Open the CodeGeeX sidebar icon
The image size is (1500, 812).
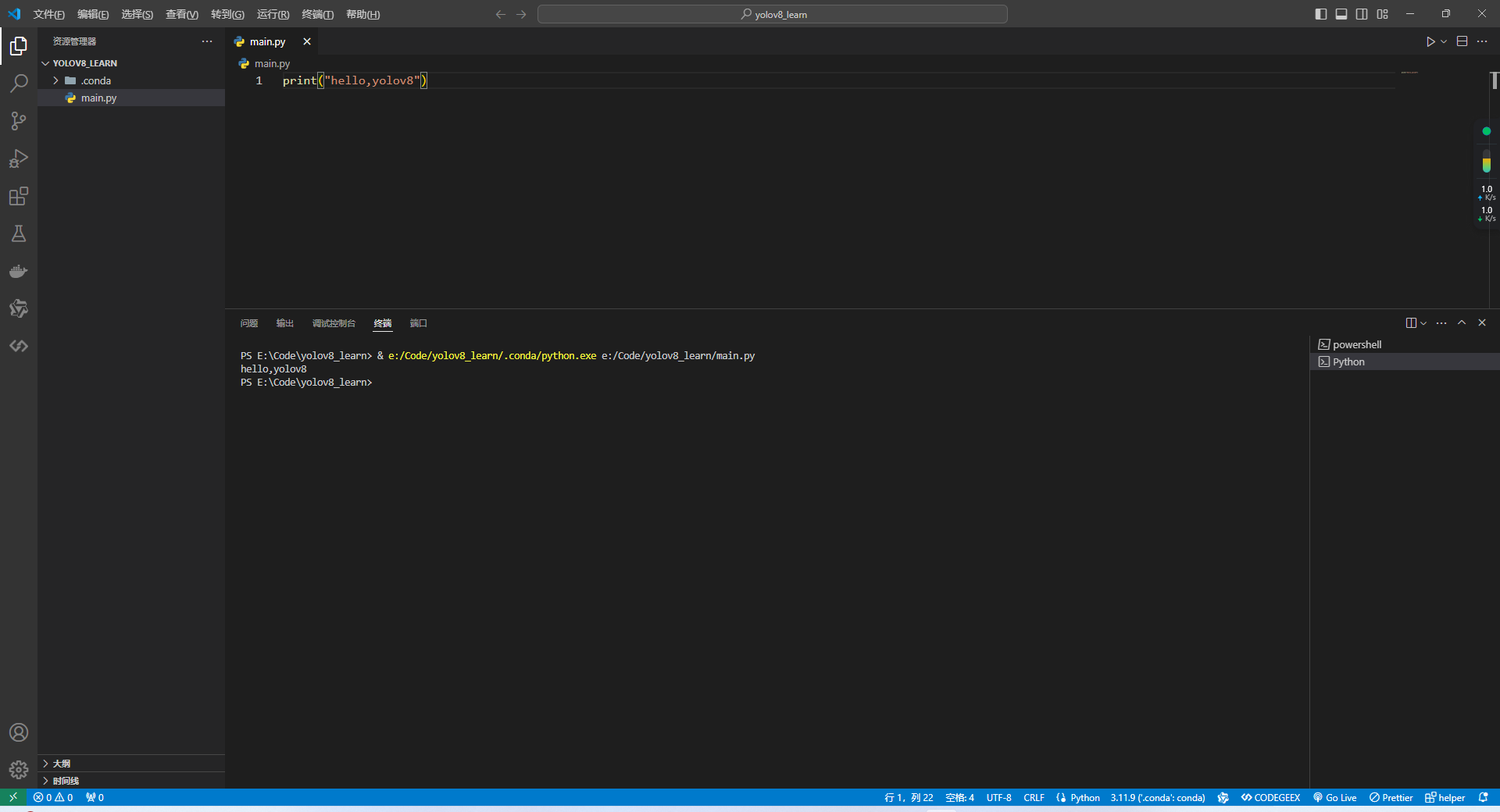click(19, 346)
